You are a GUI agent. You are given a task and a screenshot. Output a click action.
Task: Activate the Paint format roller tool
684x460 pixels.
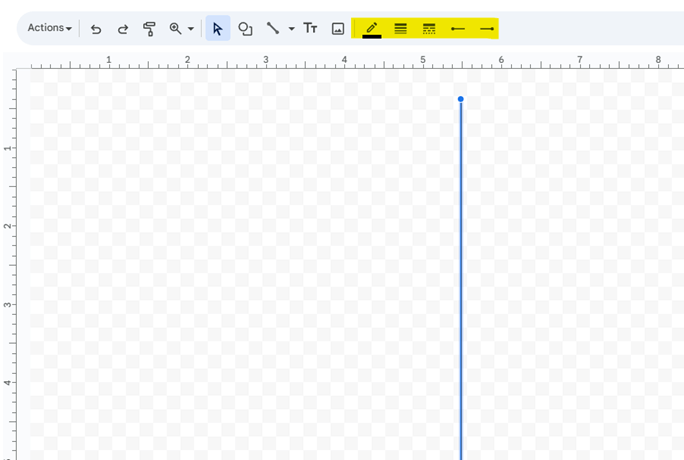[149, 29]
